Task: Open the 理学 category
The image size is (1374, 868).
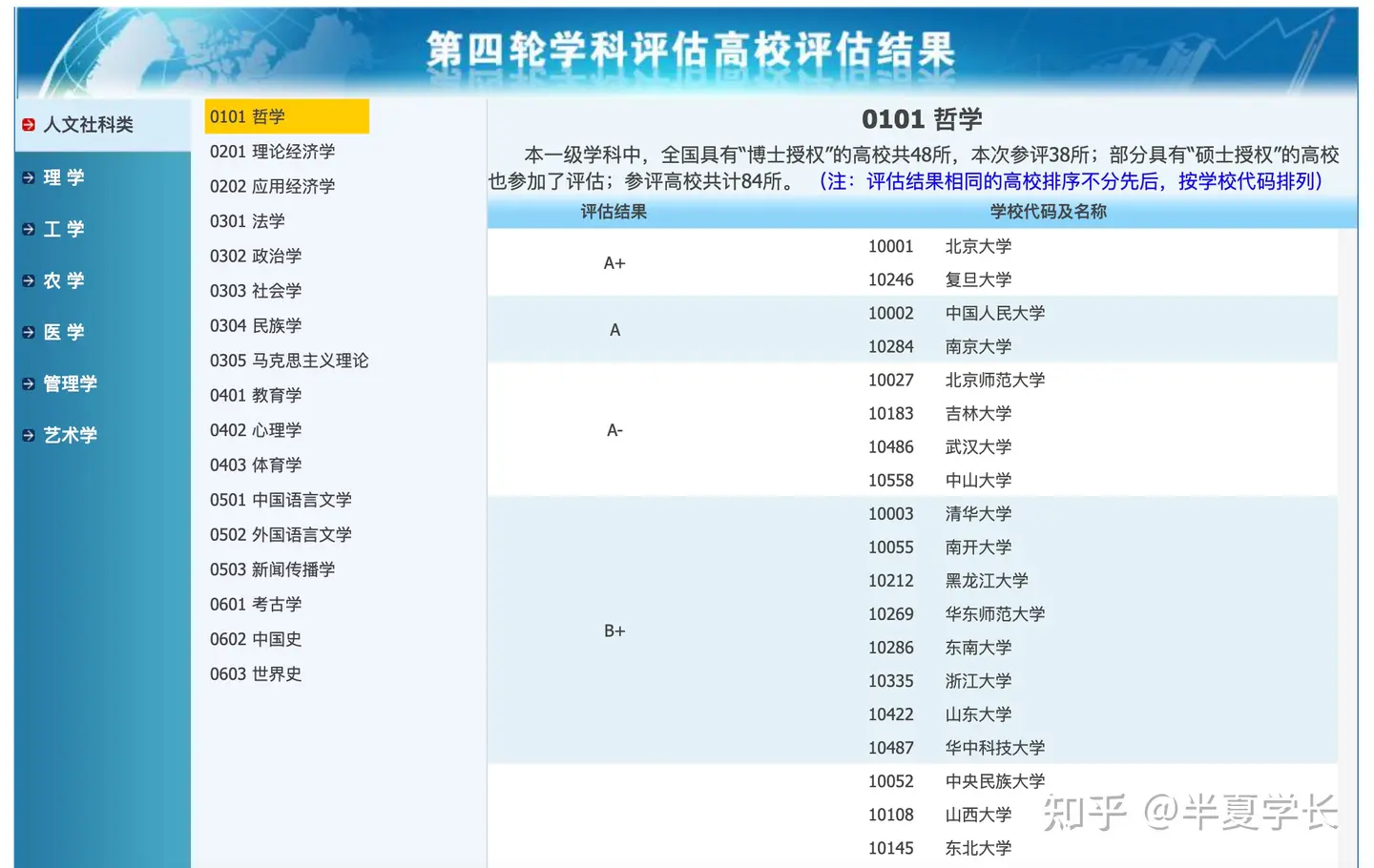Action: pyautogui.click(x=64, y=177)
